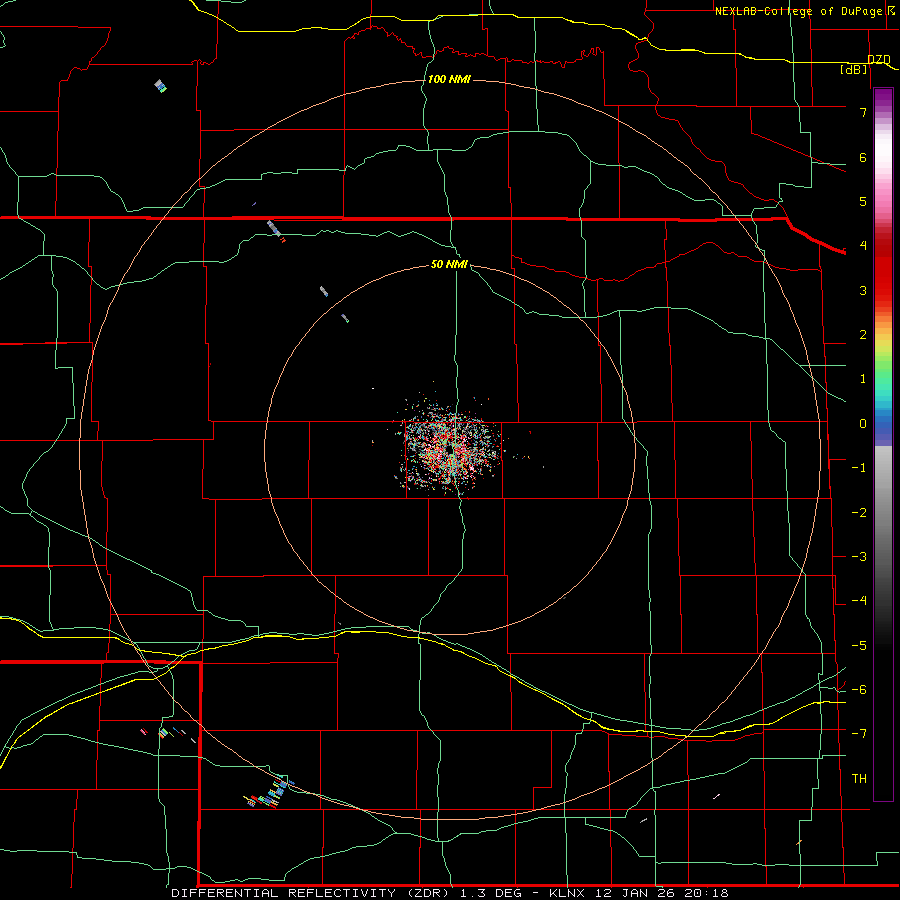Viewport: 900px width, 900px height.
Task: Click the 4 value on the color scale
Action: click(x=863, y=246)
